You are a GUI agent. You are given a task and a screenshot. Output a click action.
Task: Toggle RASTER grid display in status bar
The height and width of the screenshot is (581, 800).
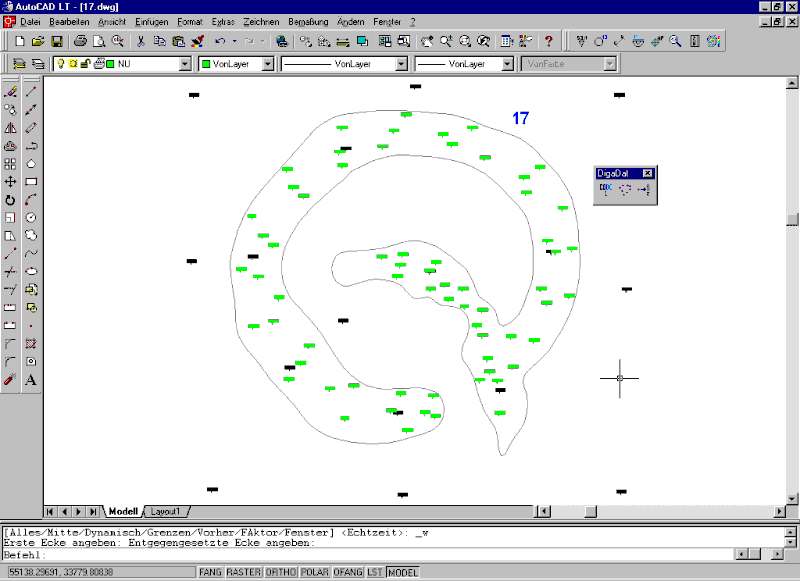(x=244, y=573)
